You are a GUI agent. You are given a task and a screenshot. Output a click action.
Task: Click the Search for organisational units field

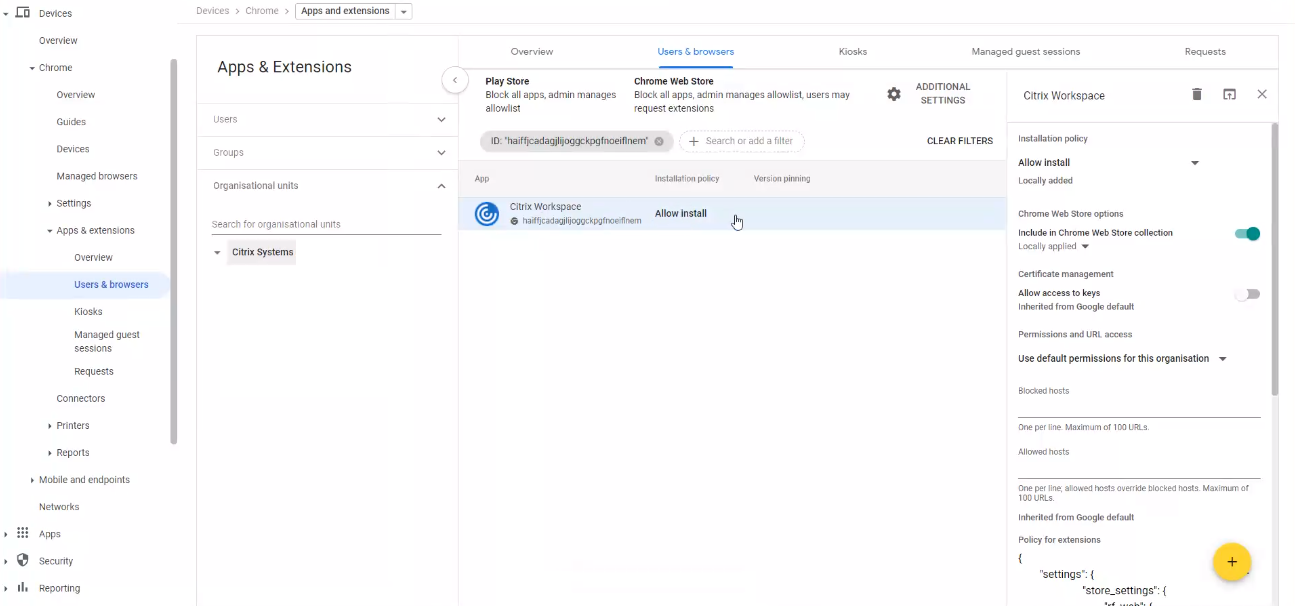(326, 225)
